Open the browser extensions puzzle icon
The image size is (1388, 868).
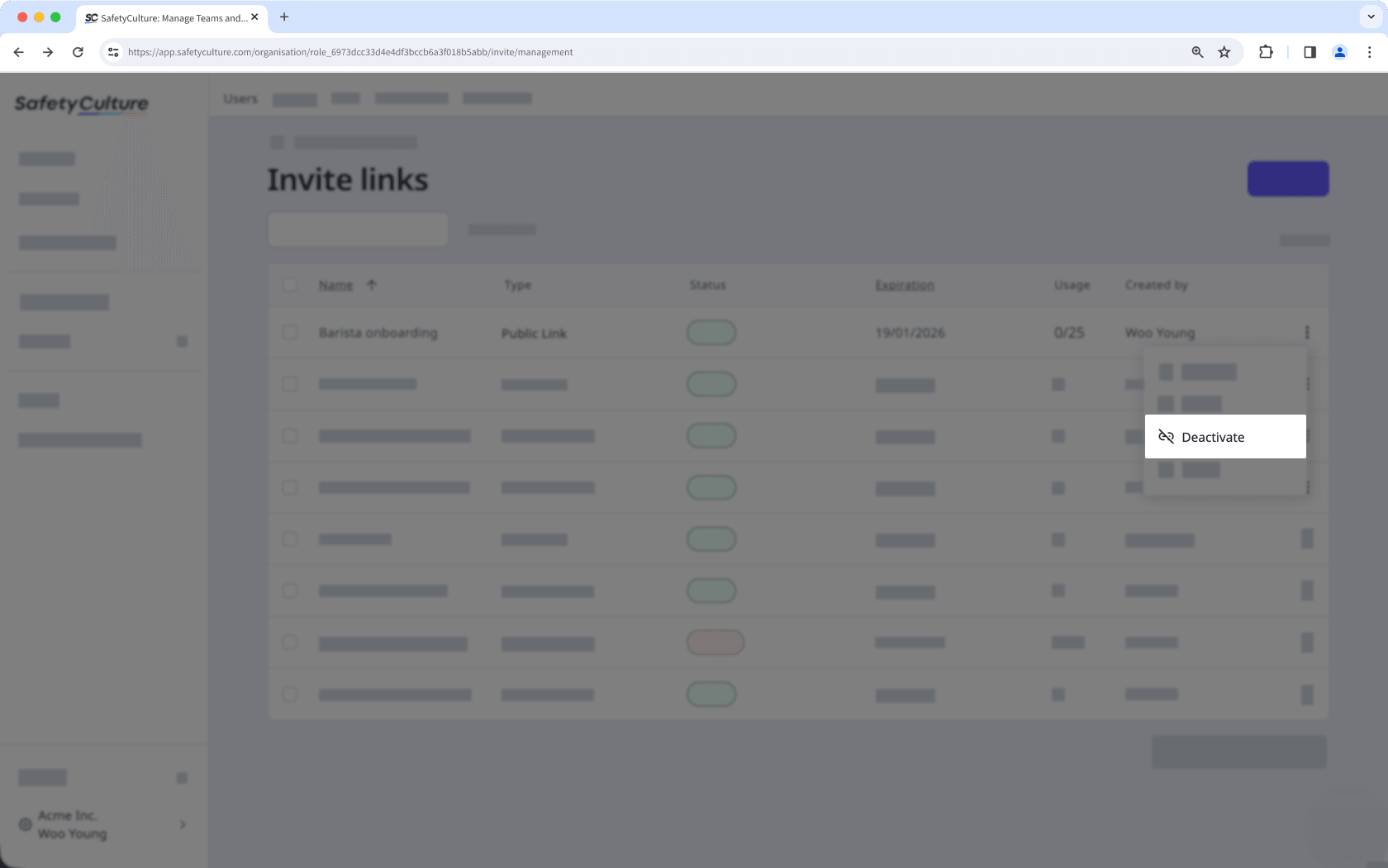[1266, 52]
